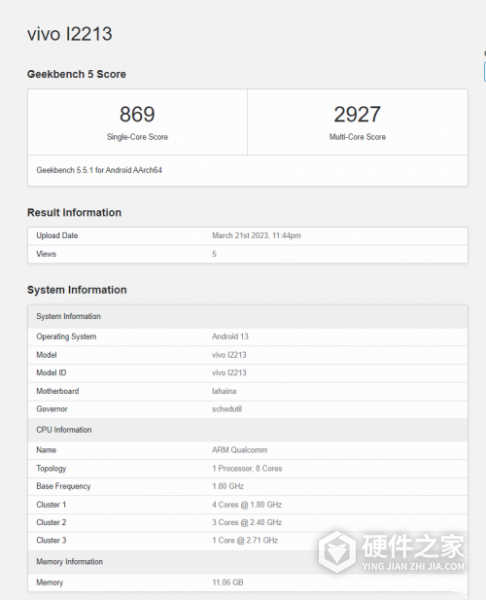
Task: Select the '1.80 GHz' base frequency value
Action: click(228, 486)
